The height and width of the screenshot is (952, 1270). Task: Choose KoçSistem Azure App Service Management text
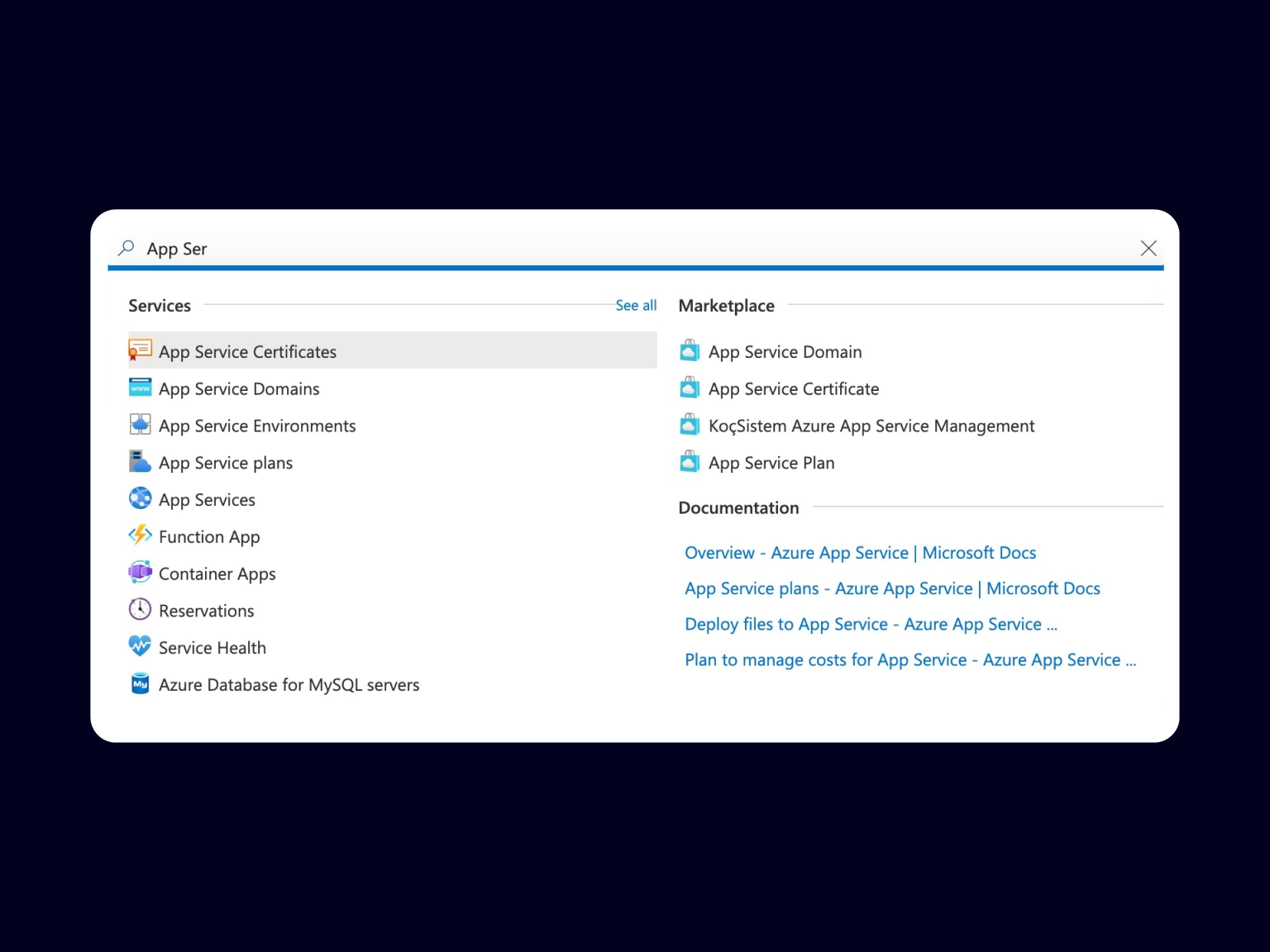click(x=871, y=426)
